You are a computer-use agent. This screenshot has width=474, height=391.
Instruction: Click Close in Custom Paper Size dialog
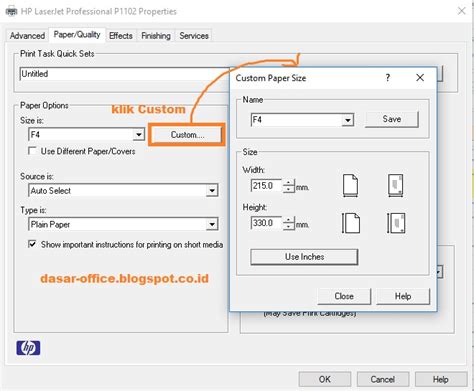[x=344, y=296]
